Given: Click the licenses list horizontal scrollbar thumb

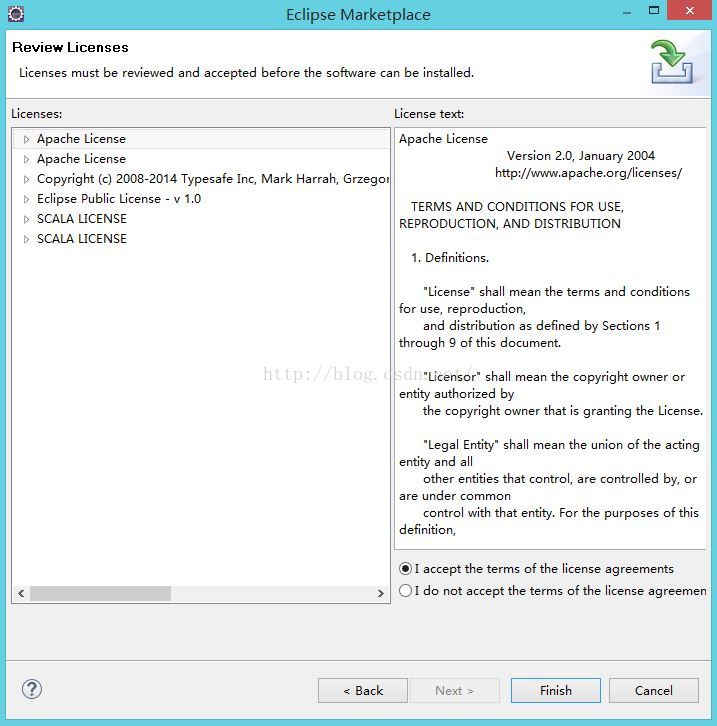Looking at the screenshot, I should (x=100, y=593).
